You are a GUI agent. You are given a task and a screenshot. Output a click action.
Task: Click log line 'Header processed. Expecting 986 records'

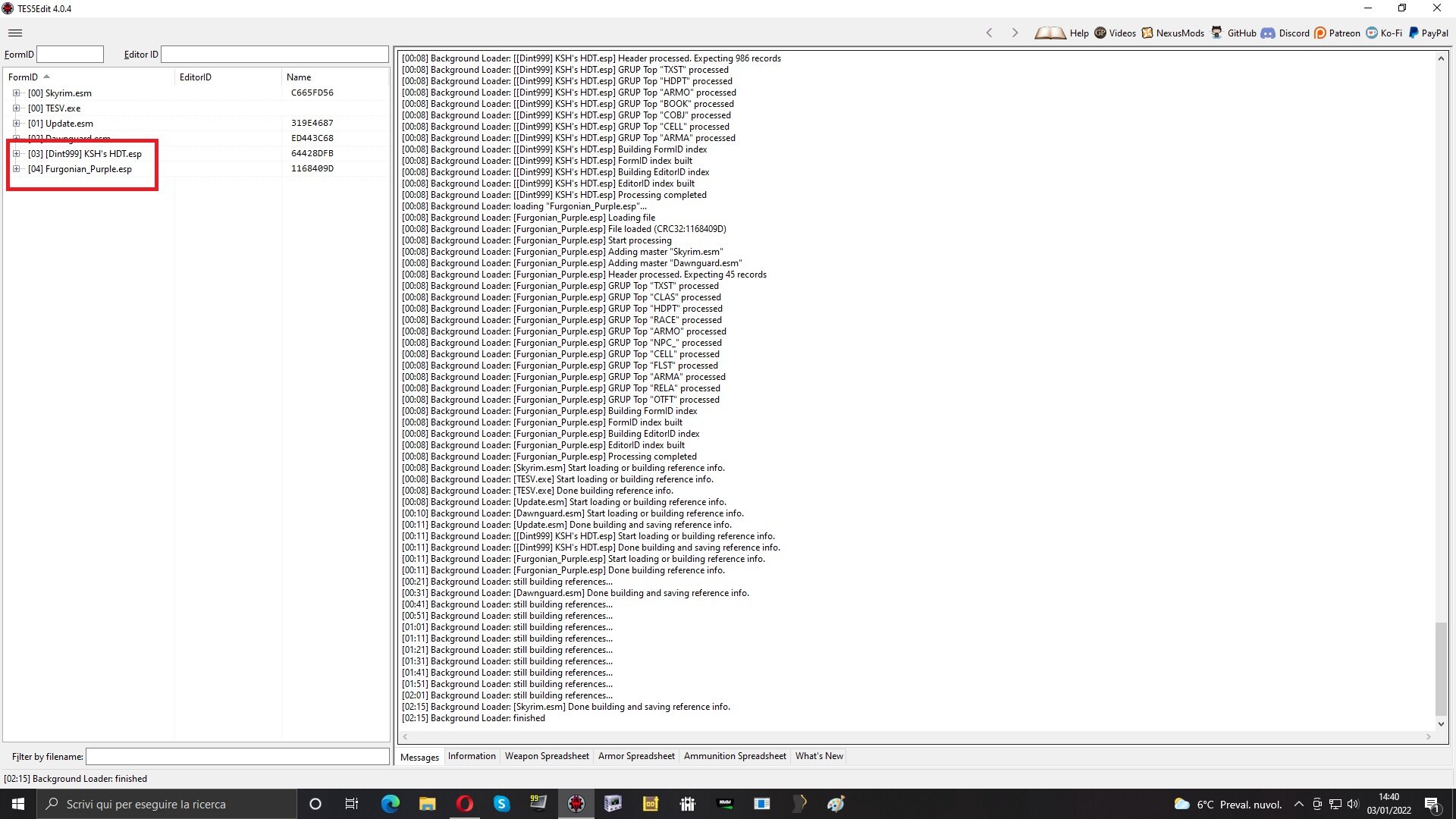[591, 59]
